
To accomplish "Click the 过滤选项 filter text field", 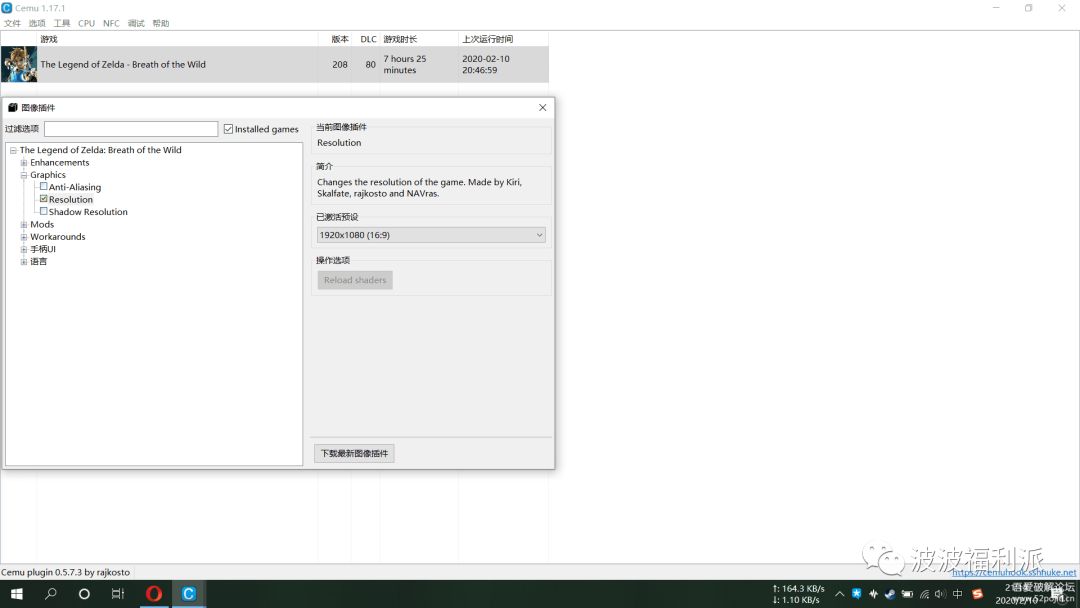I will (131, 129).
